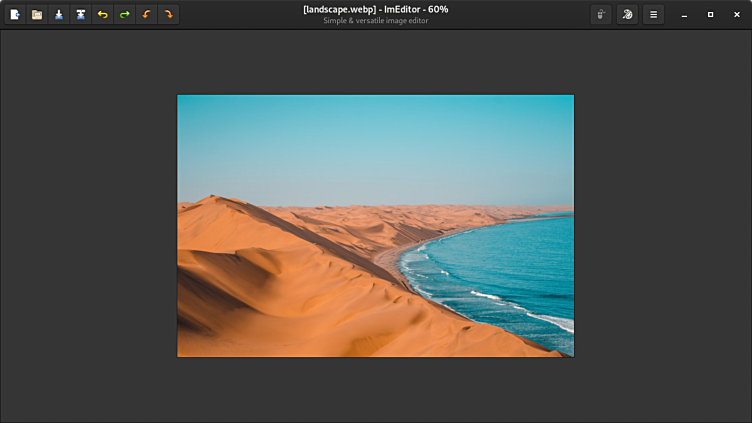
Task: Rotate the image right with orange arrow
Action: click(x=169, y=15)
